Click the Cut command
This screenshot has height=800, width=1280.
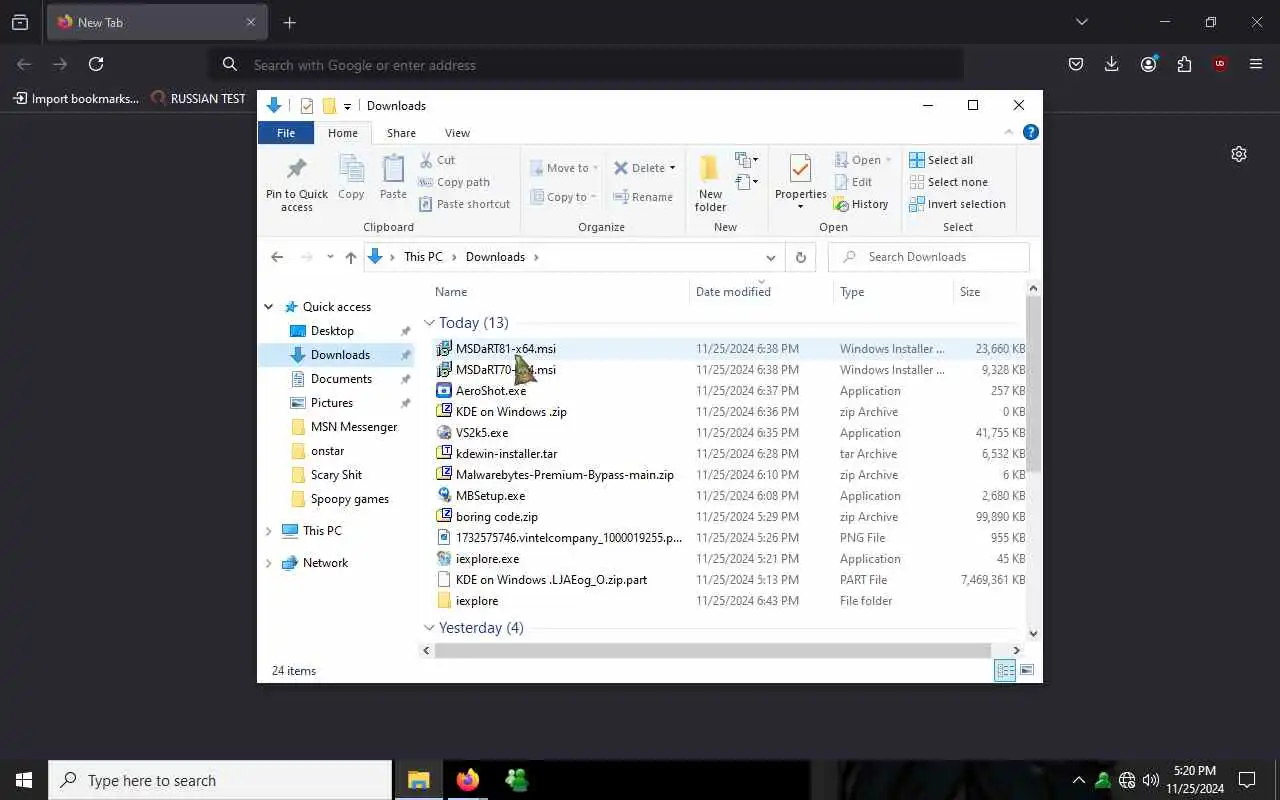click(x=437, y=160)
